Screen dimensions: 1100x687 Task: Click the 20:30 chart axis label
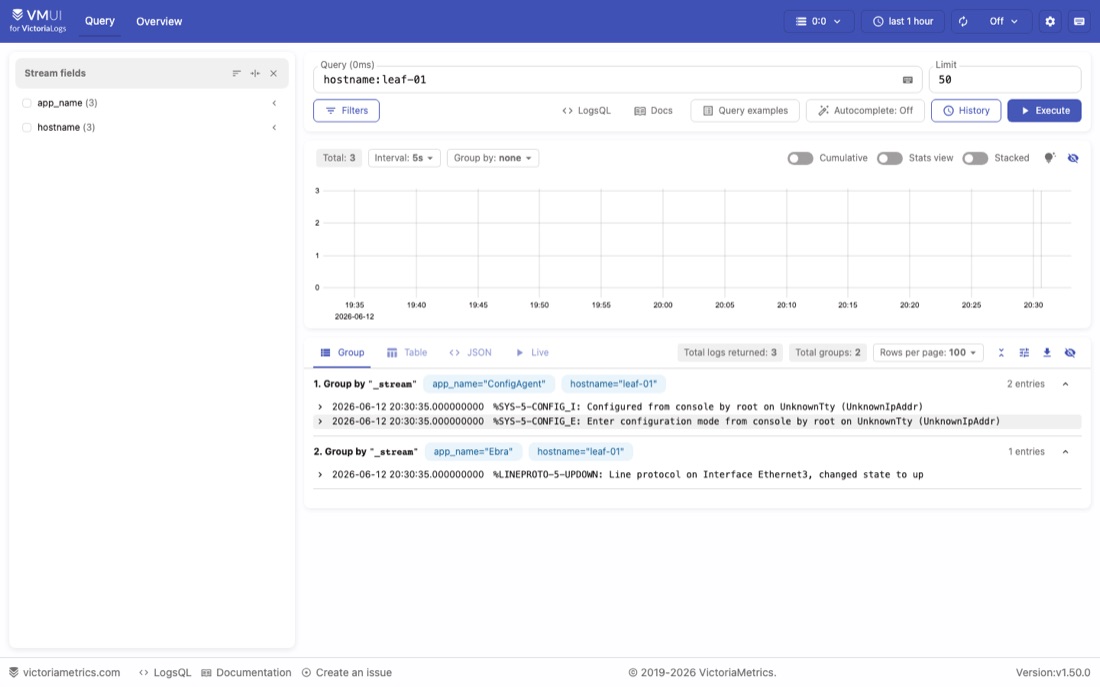(x=1033, y=305)
